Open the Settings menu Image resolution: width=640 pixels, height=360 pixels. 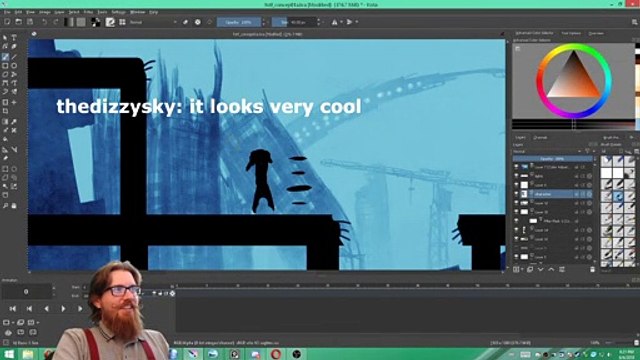[x=118, y=12]
